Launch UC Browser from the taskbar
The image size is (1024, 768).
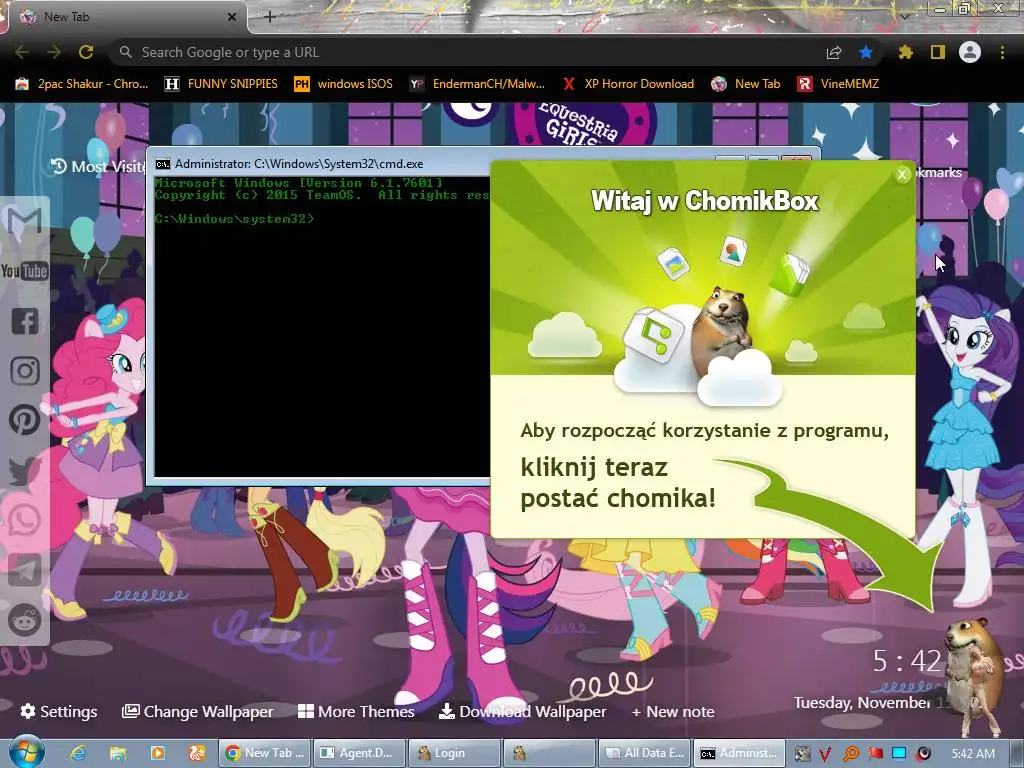click(197, 753)
